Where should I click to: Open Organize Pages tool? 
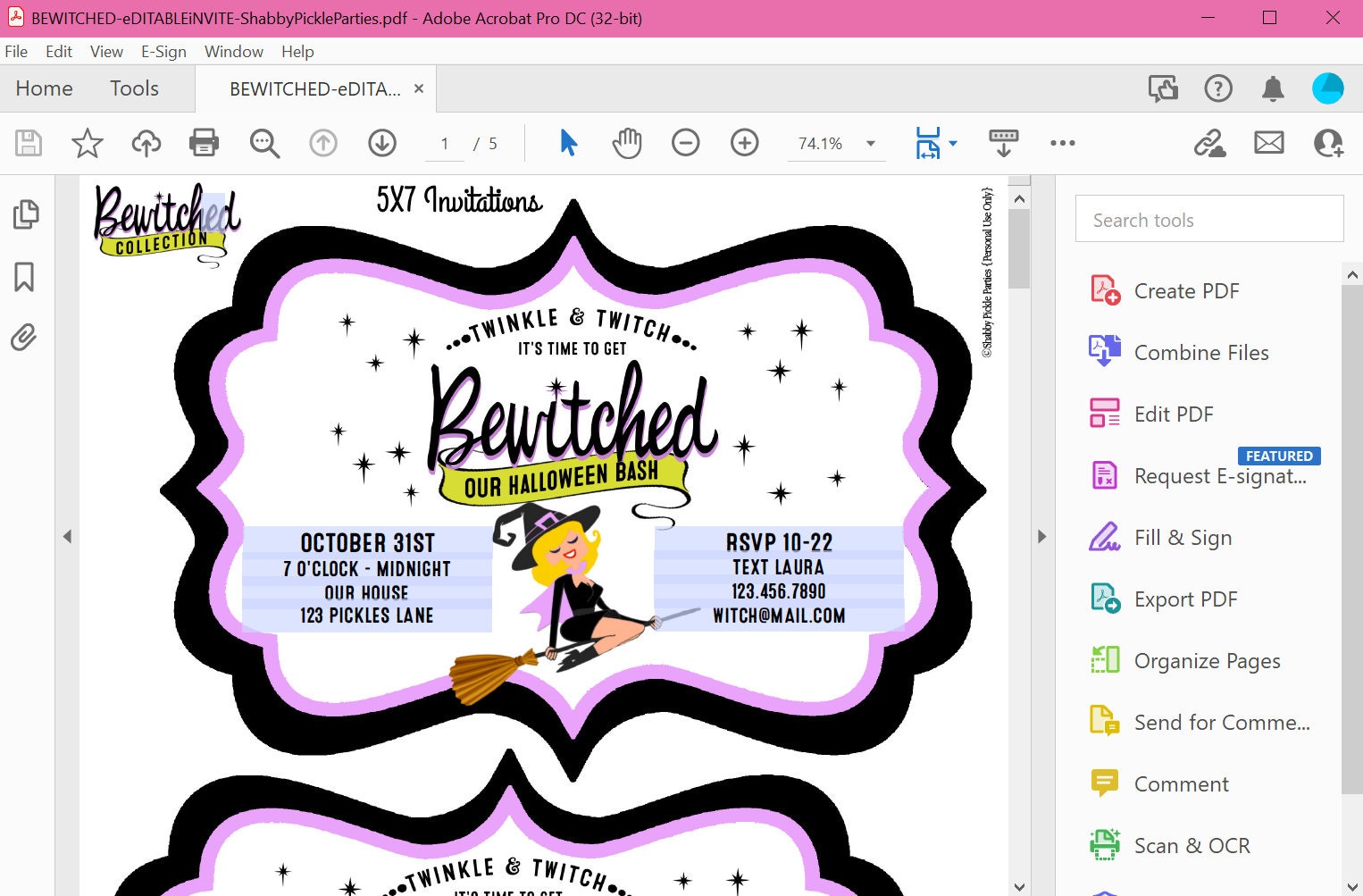pos(1184,661)
